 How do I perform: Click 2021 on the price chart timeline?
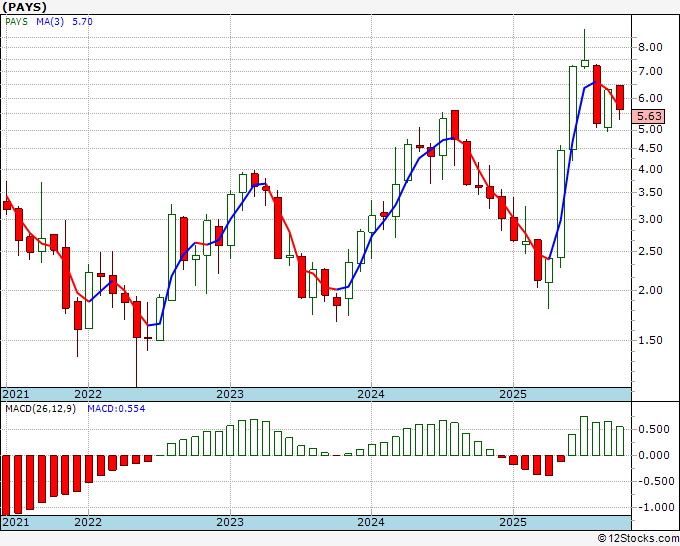(16, 394)
